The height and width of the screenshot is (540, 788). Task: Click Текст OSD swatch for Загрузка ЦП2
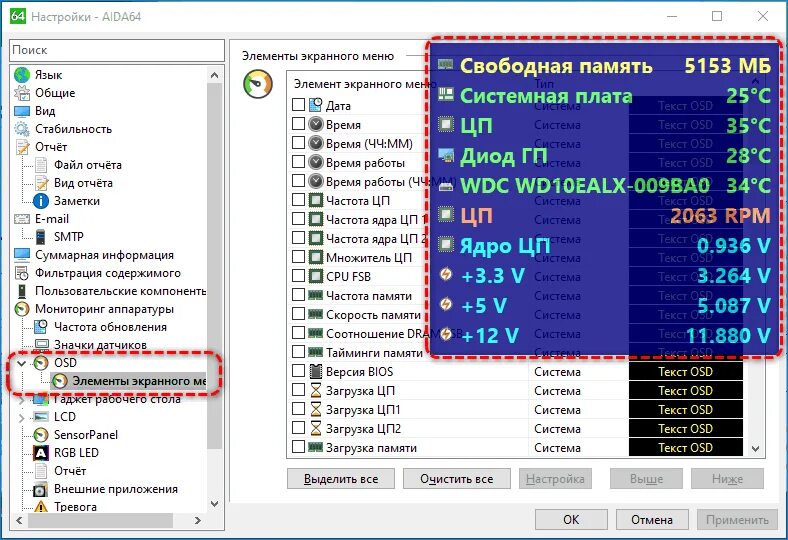pyautogui.click(x=685, y=429)
